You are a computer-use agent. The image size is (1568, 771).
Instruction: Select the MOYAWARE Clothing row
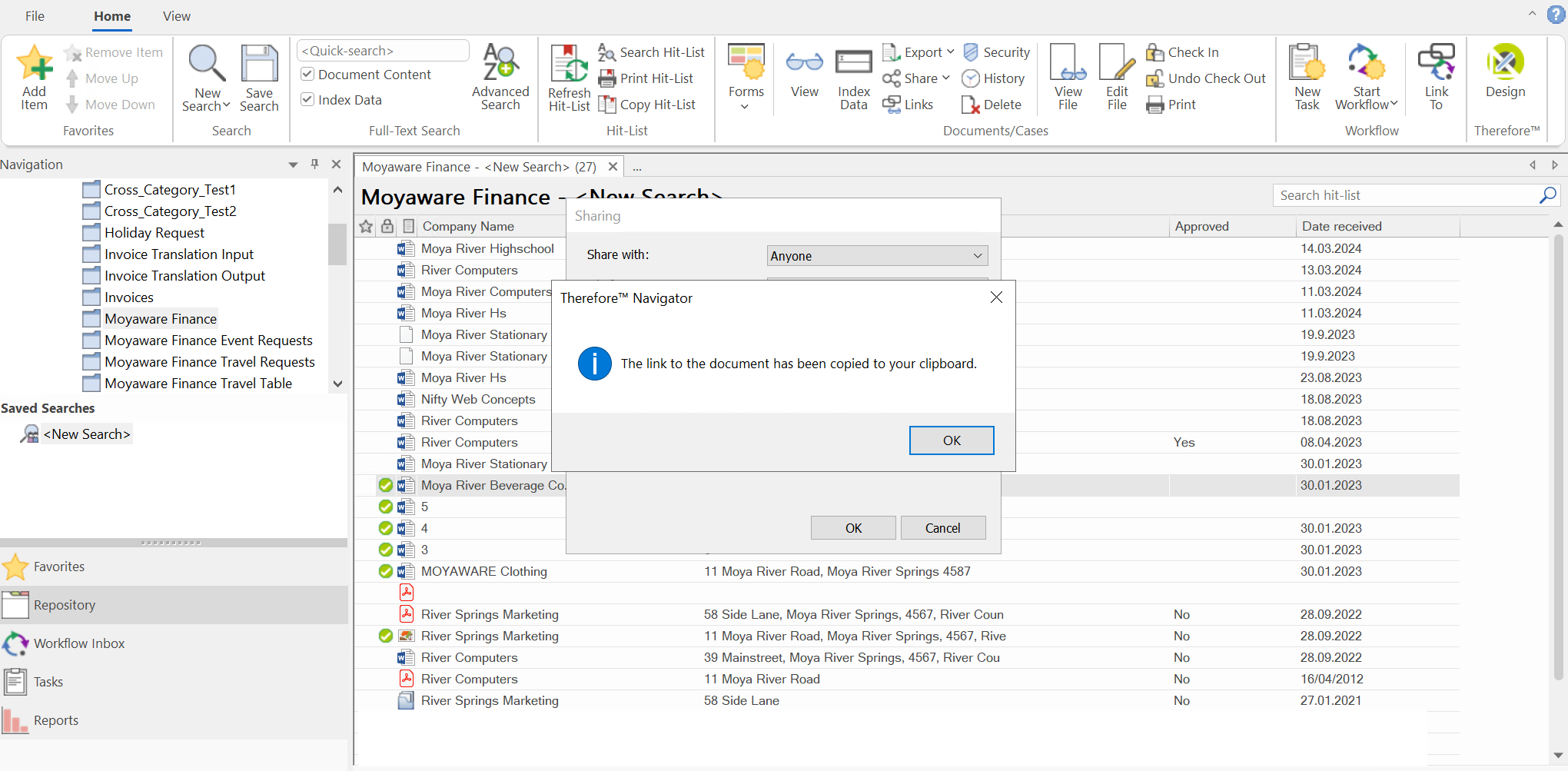[x=907, y=571]
